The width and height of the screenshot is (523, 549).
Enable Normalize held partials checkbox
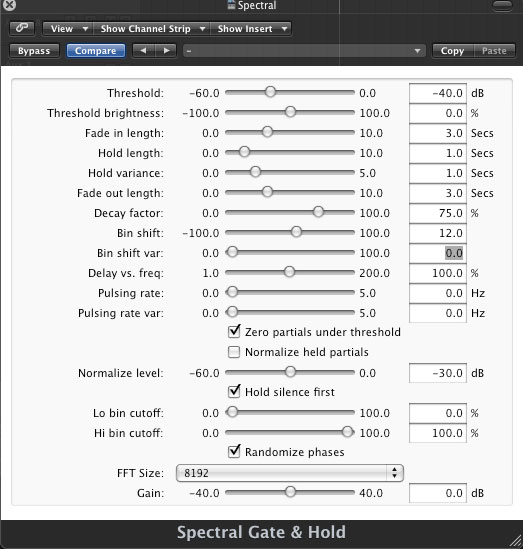[x=234, y=352]
